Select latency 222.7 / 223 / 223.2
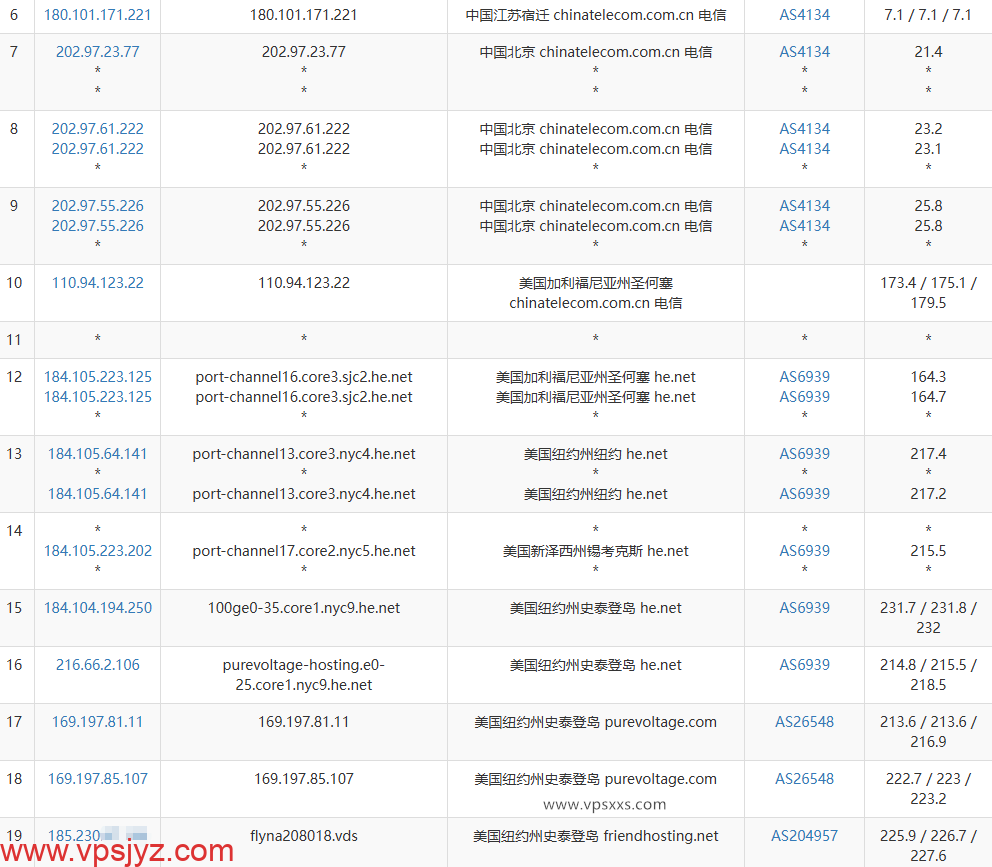This screenshot has width=992, height=867. pos(928,789)
